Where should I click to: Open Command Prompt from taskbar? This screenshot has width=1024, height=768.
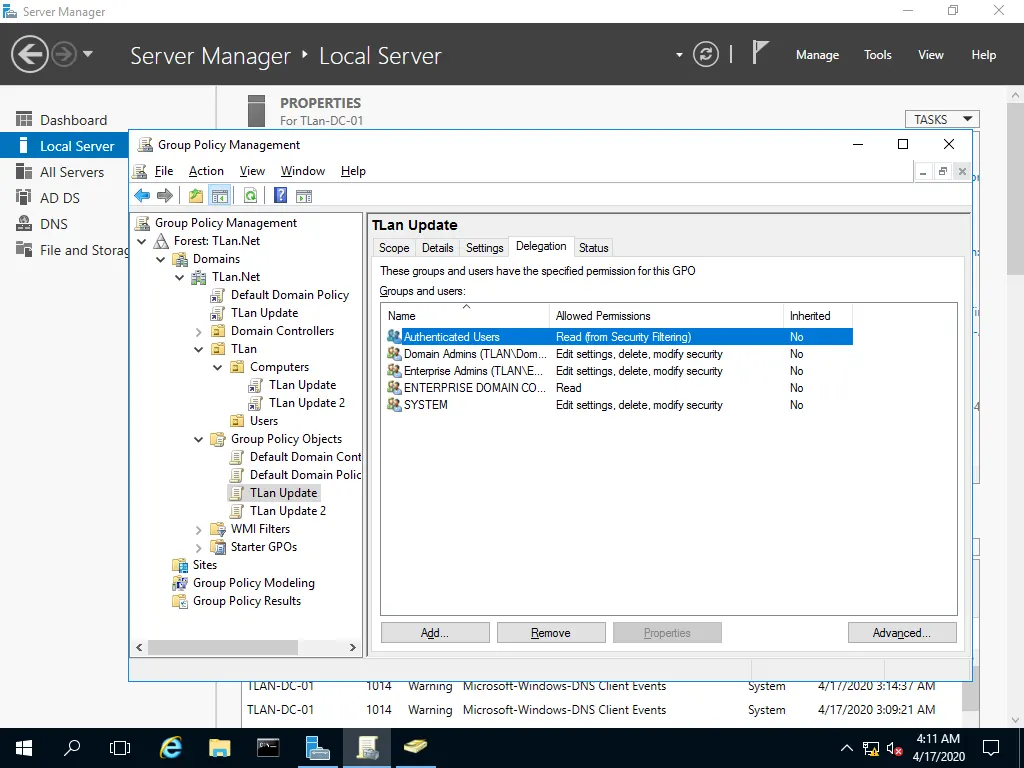tap(268, 748)
